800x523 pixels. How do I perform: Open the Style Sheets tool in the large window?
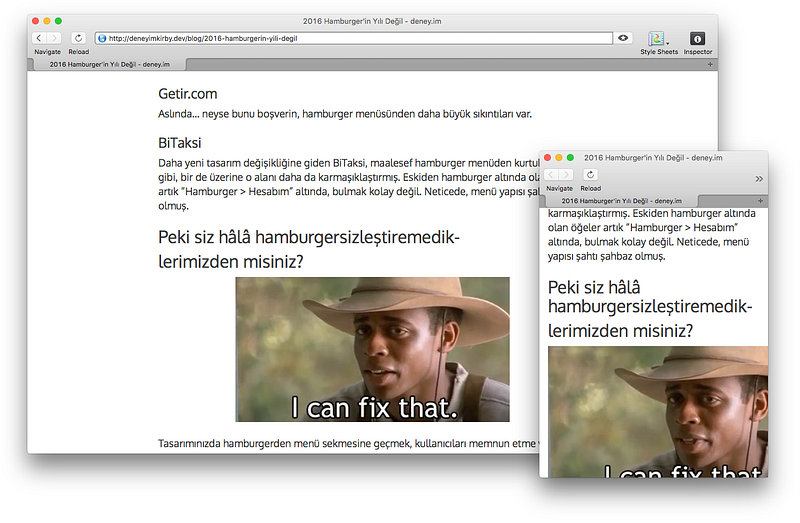[x=656, y=38]
